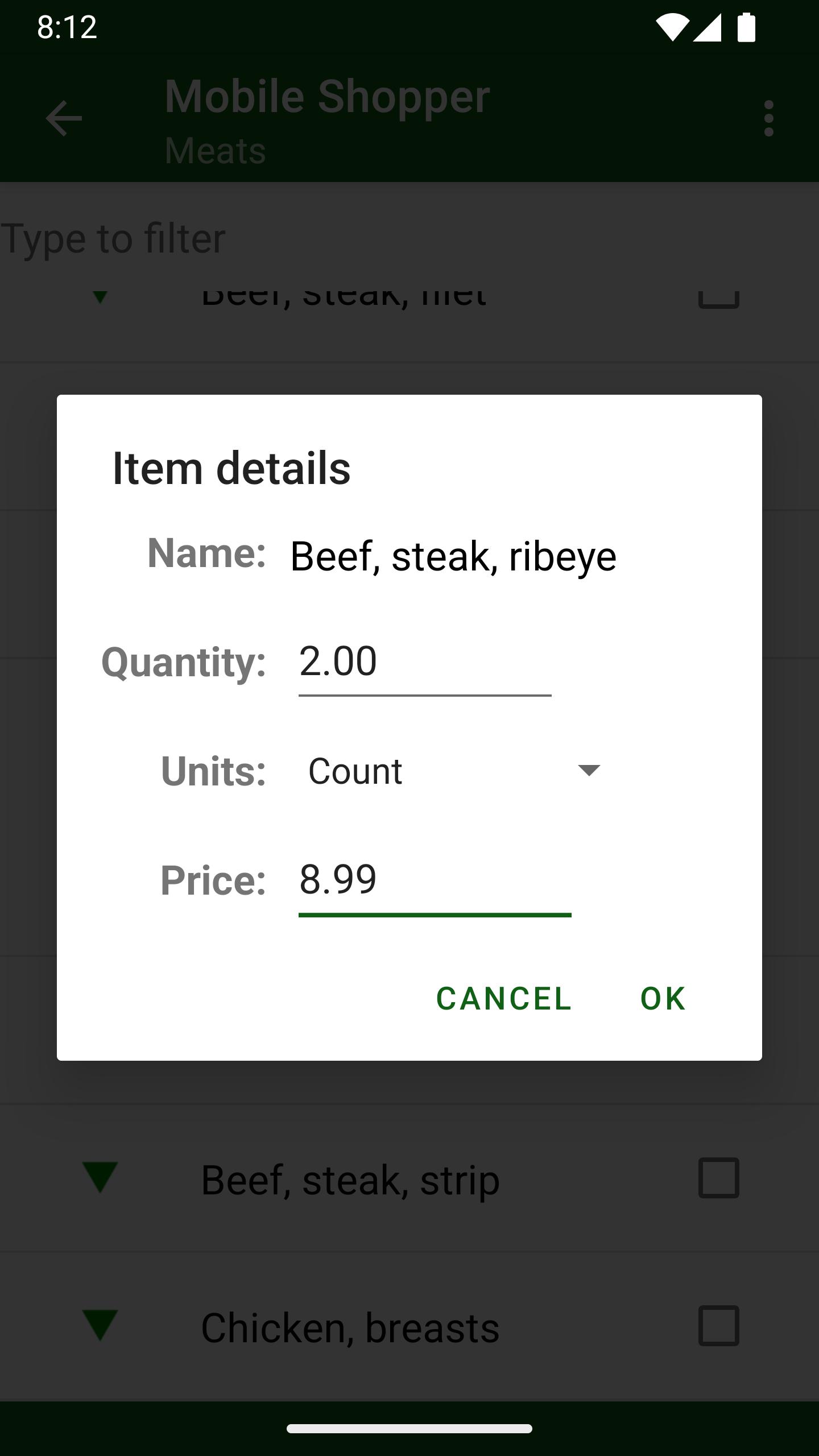
Task: Tap the Wi-Fi status icon
Action: (672, 27)
